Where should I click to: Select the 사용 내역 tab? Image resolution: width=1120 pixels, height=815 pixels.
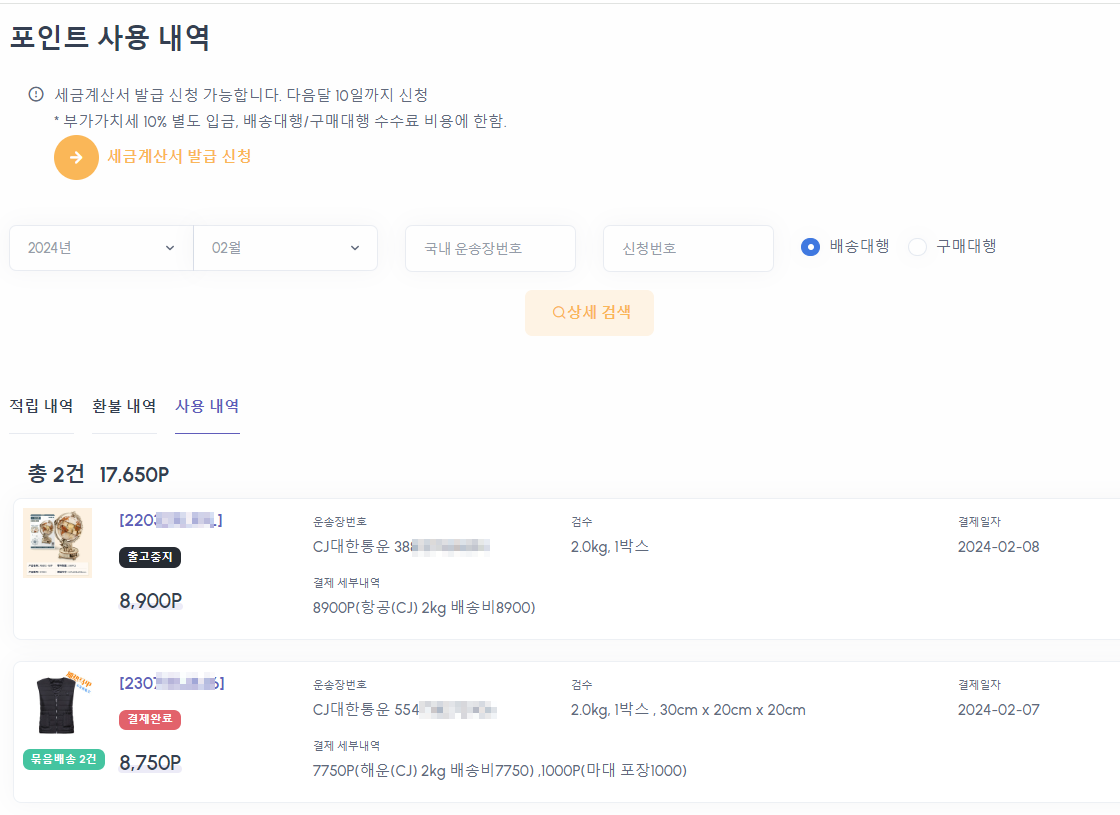pyautogui.click(x=207, y=406)
